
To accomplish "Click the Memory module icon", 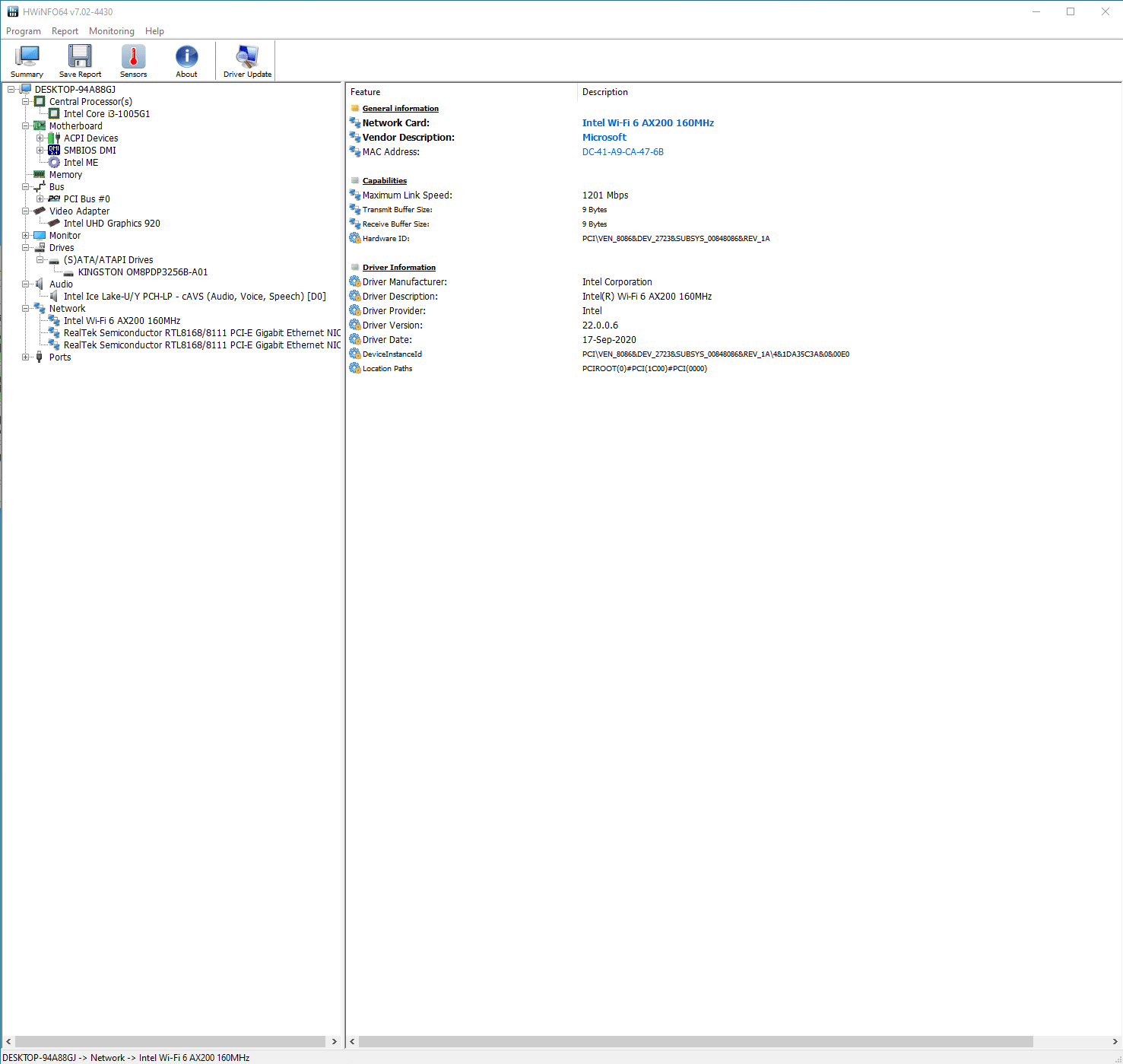I will click(x=40, y=174).
